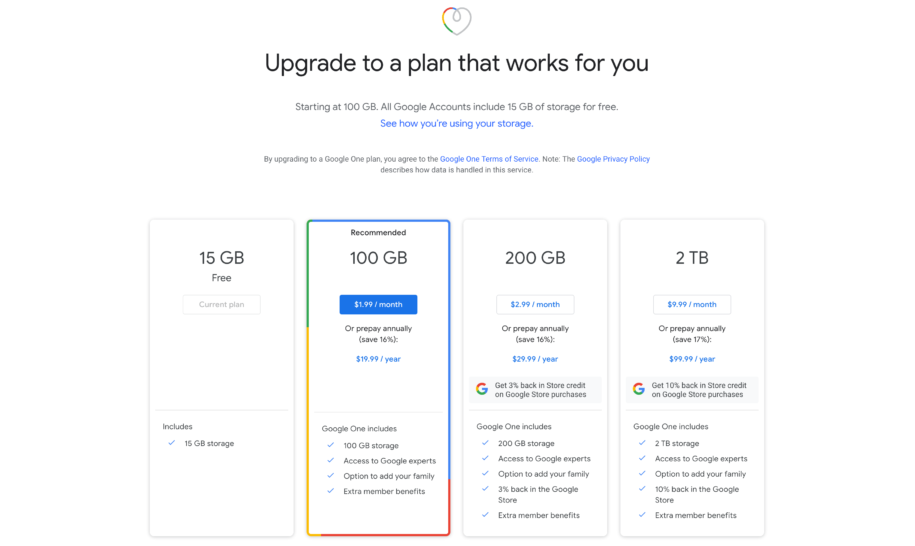915x546 pixels.
Task: Click checkmark beside 15 GB storage
Action: (x=172, y=443)
